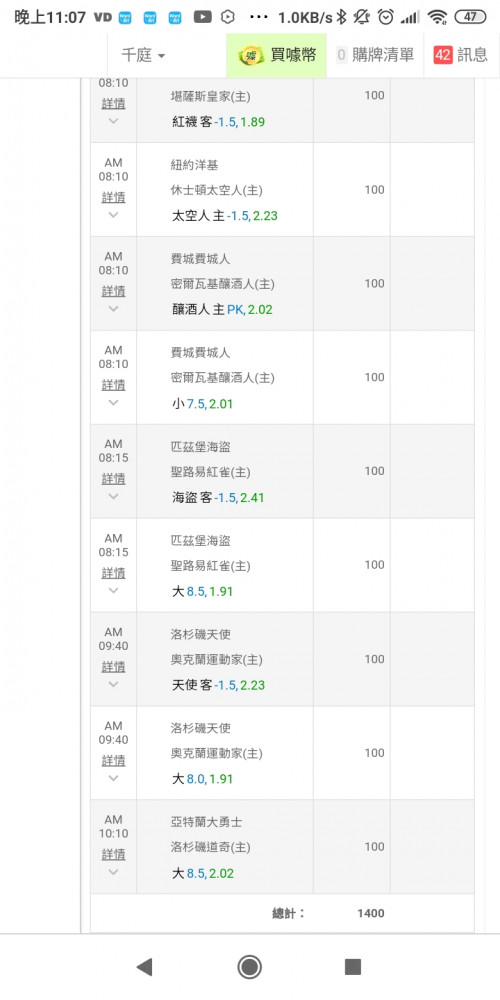Open 詳情 link for 小 7.5 row

pos(114,385)
